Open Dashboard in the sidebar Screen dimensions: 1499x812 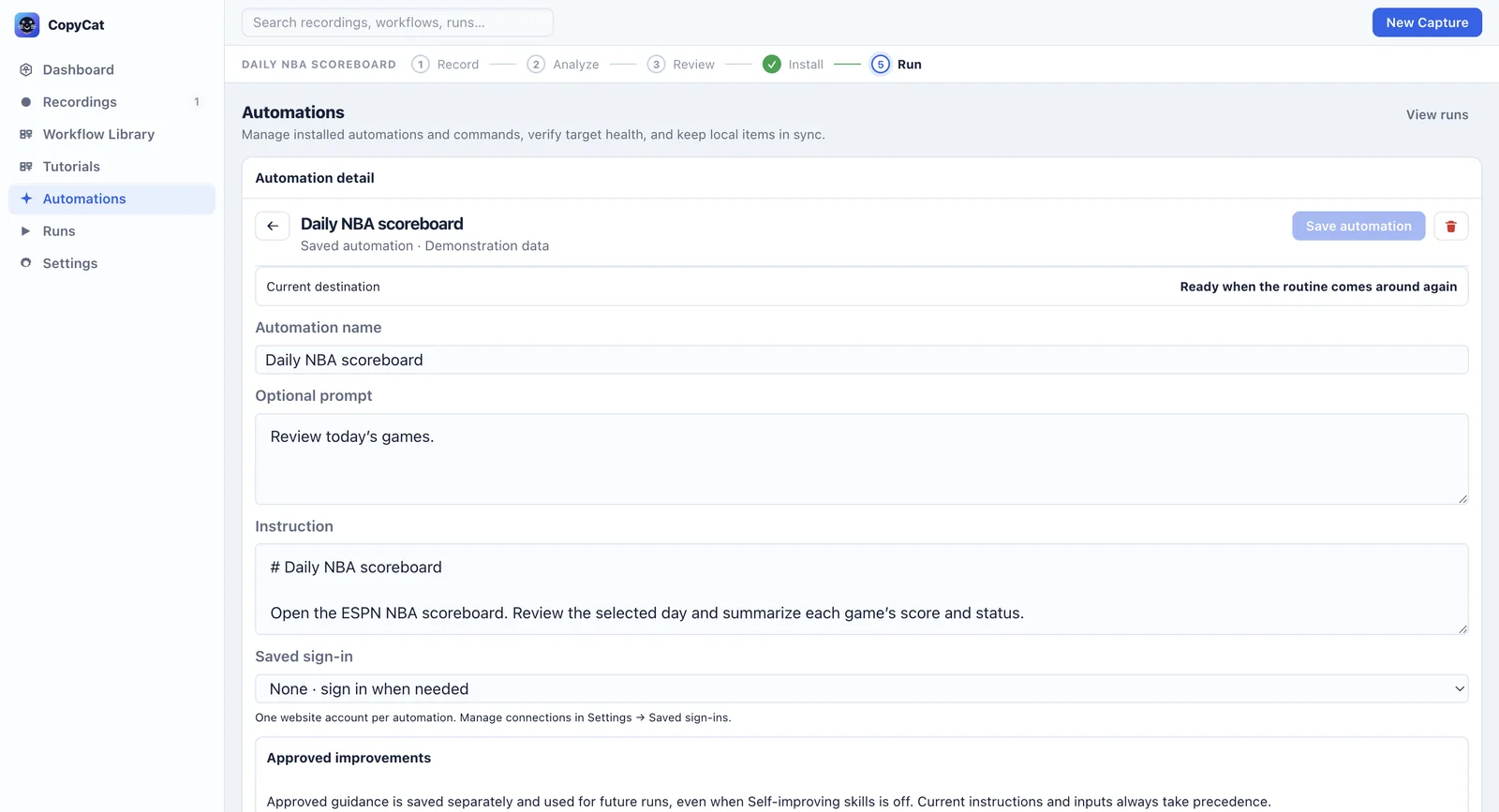111,69
